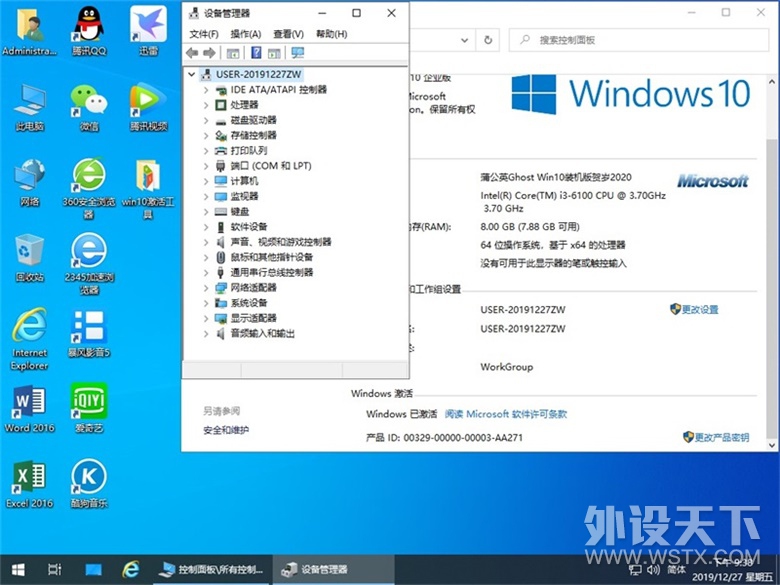The height and width of the screenshot is (585, 780).
Task: Open the 帮助(H) menu
Action: click(331, 34)
